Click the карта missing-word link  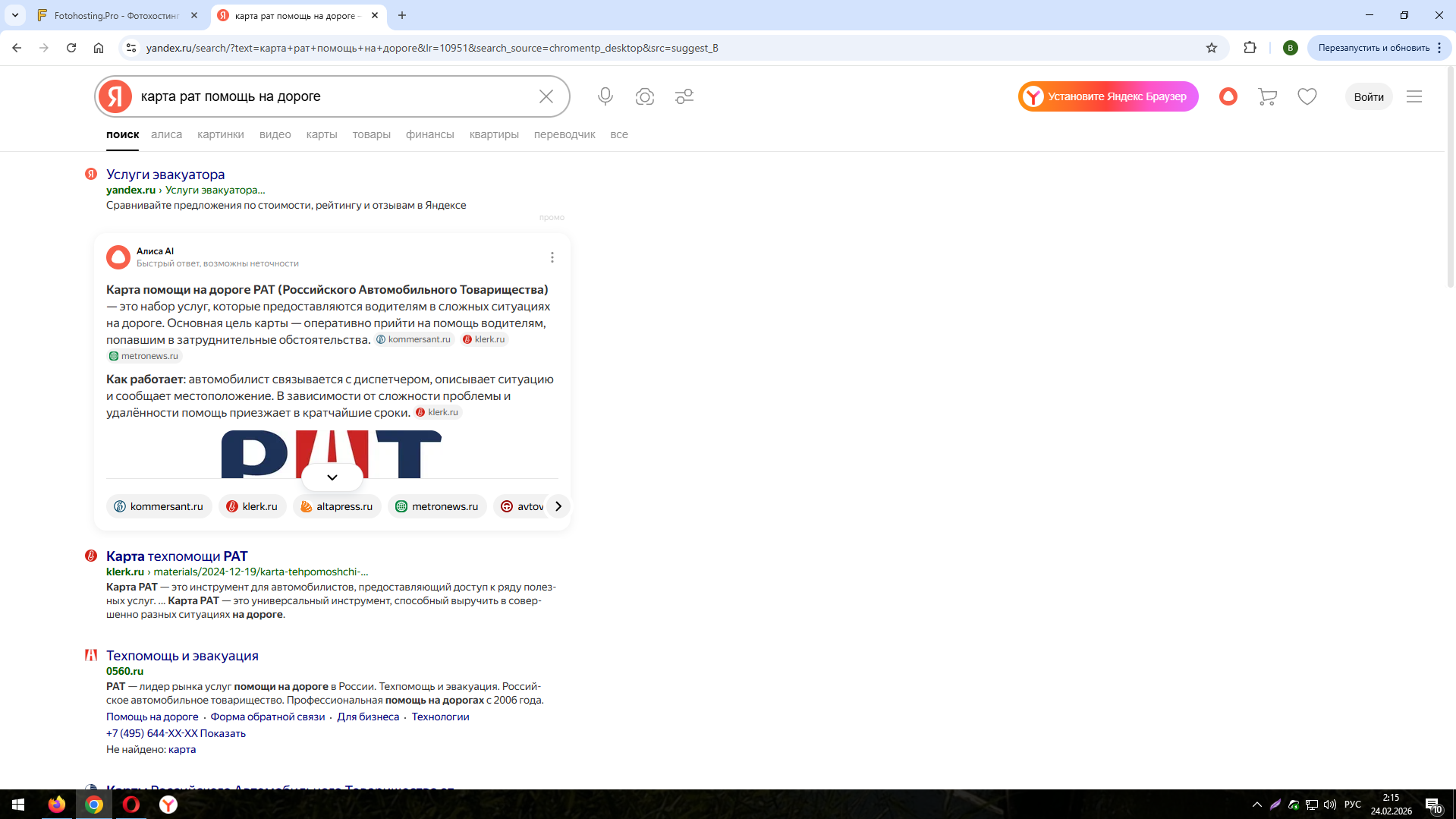(182, 749)
